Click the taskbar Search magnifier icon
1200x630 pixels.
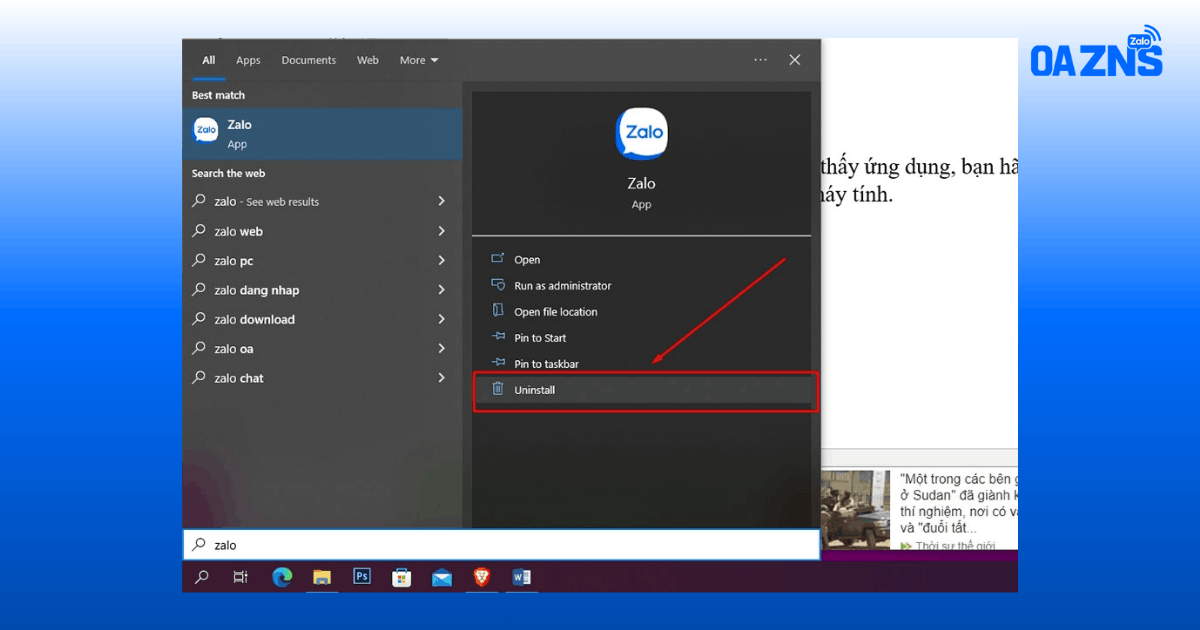[x=202, y=577]
